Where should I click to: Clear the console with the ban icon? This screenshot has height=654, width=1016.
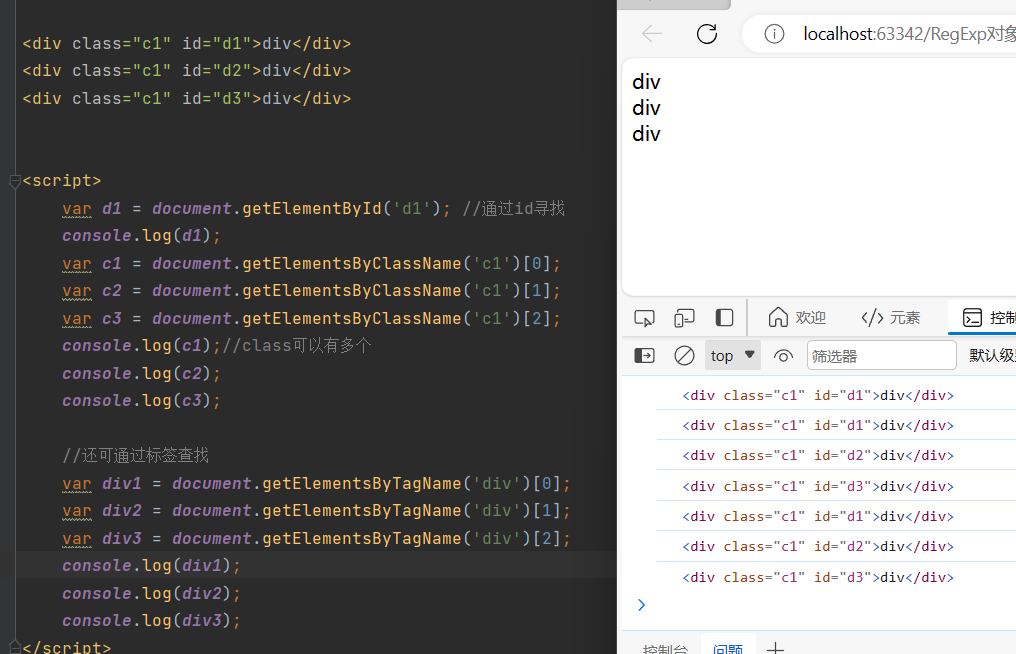click(x=684, y=356)
